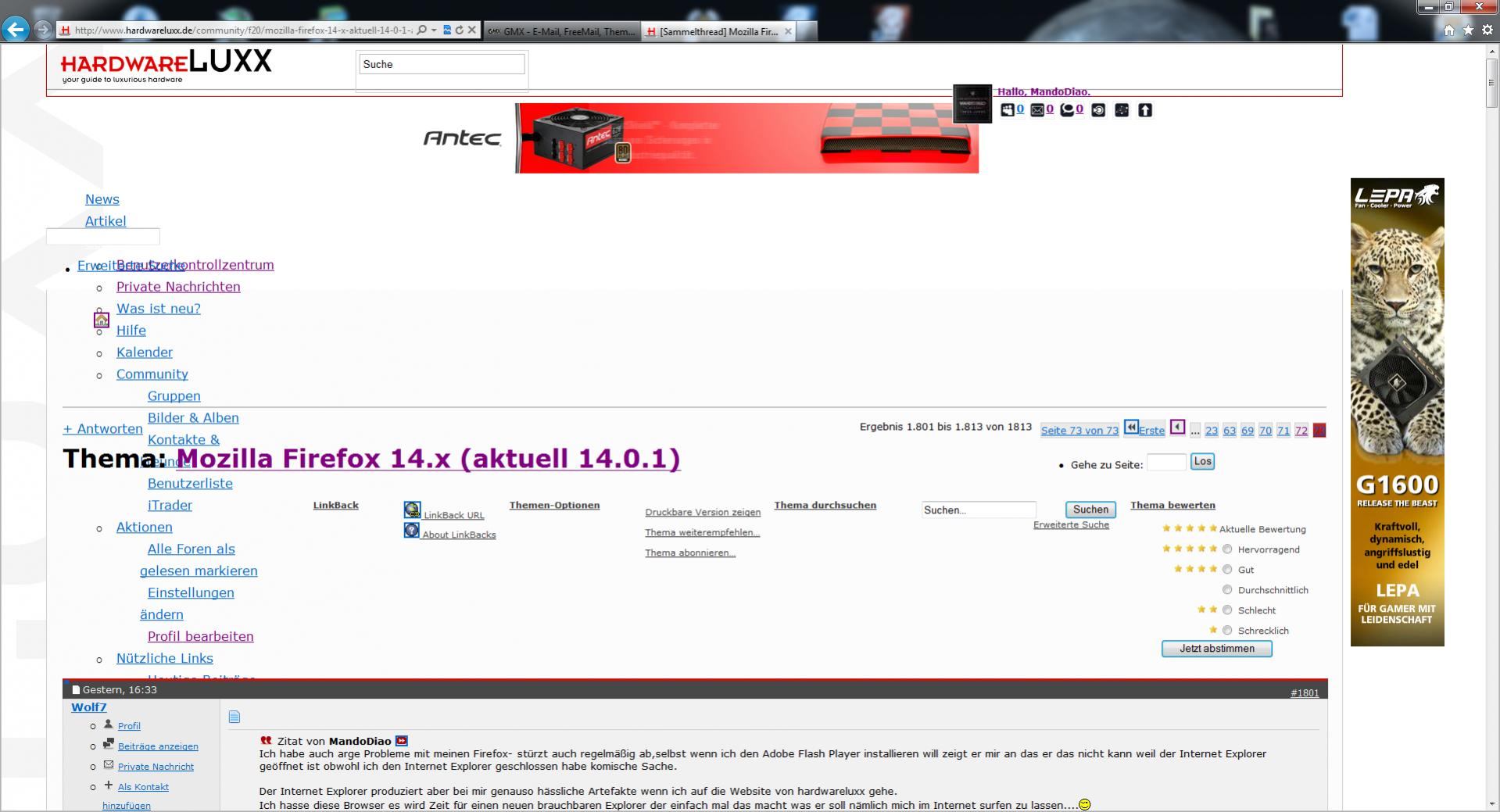Click the up-arrow icon in user bar
Image resolution: width=1500 pixels, height=812 pixels.
tap(1145, 110)
